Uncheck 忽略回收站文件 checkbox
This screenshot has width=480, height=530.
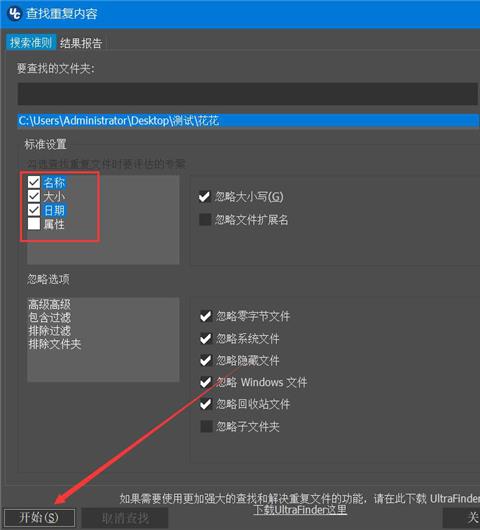[206, 404]
